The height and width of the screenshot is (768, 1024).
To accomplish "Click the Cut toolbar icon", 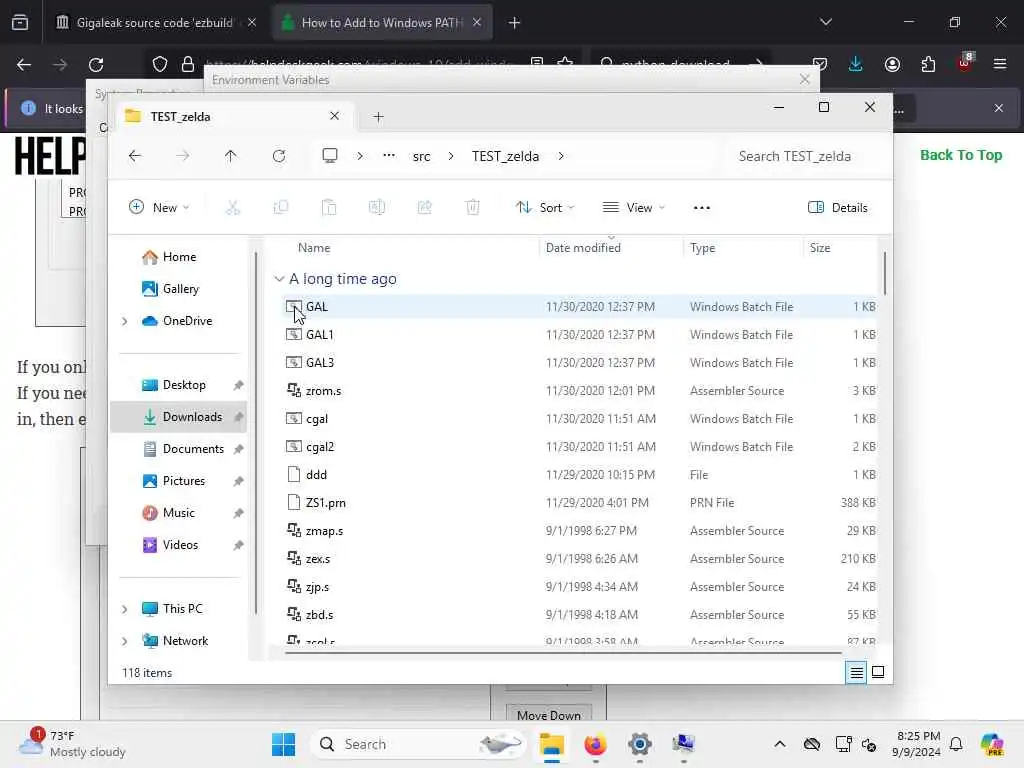I will pyautogui.click(x=232, y=208).
